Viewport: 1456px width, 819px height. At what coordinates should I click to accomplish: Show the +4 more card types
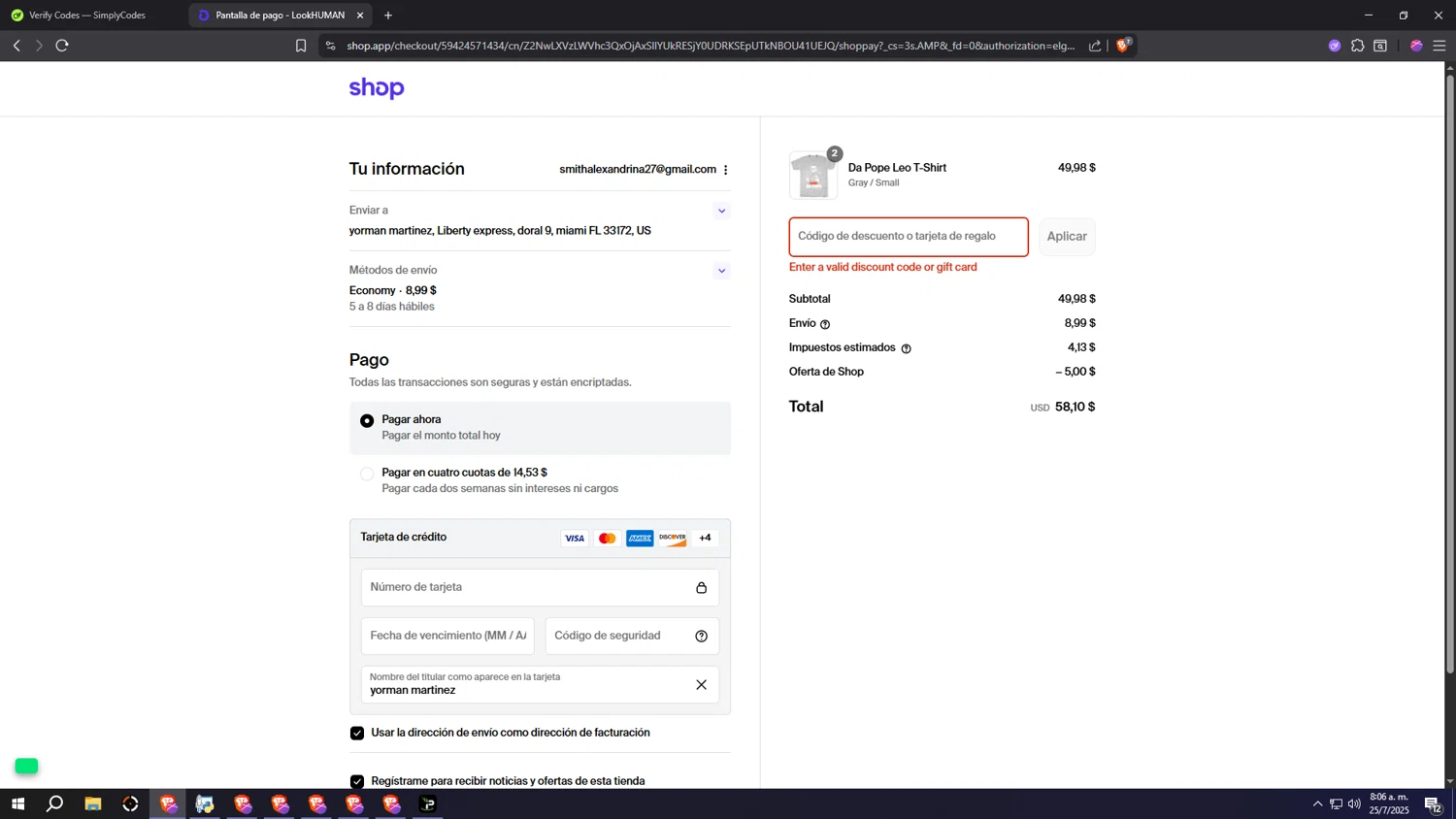(x=705, y=539)
